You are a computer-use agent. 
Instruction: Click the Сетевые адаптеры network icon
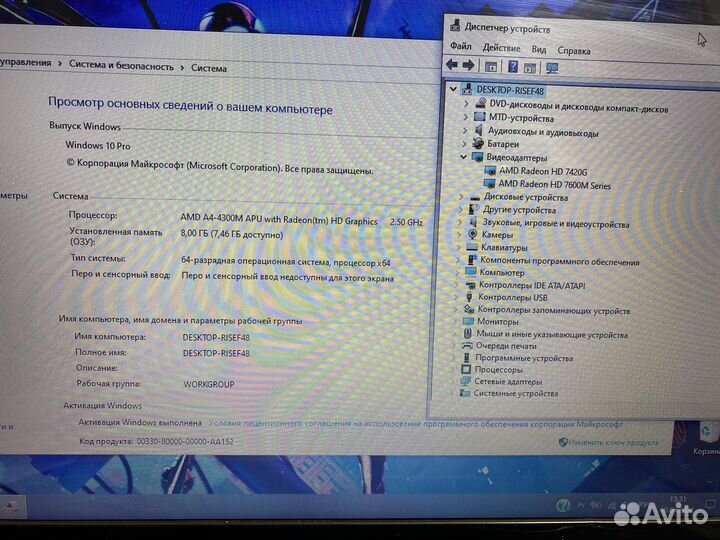click(x=466, y=381)
